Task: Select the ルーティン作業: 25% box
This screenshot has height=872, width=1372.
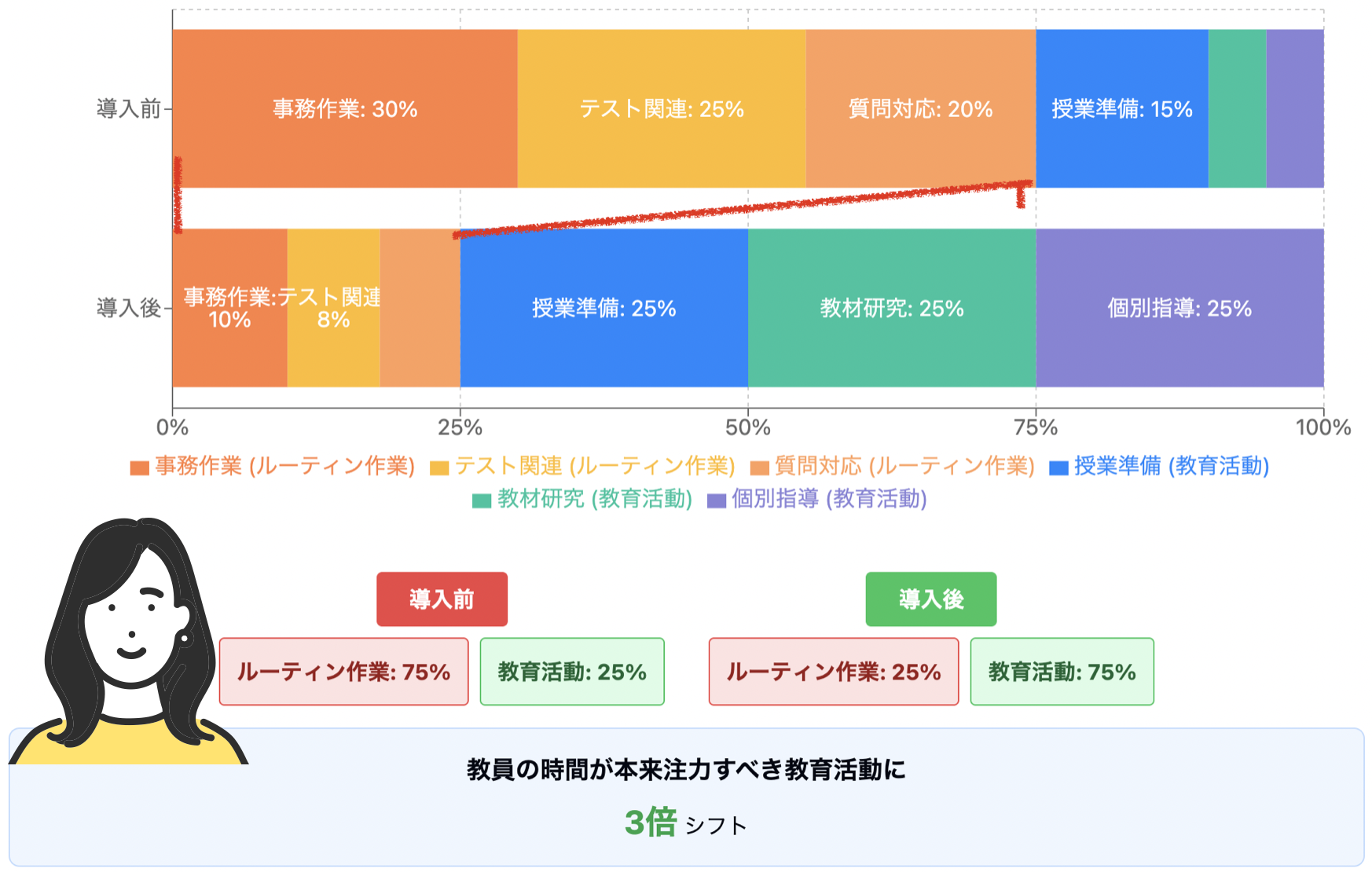Action: click(x=834, y=672)
